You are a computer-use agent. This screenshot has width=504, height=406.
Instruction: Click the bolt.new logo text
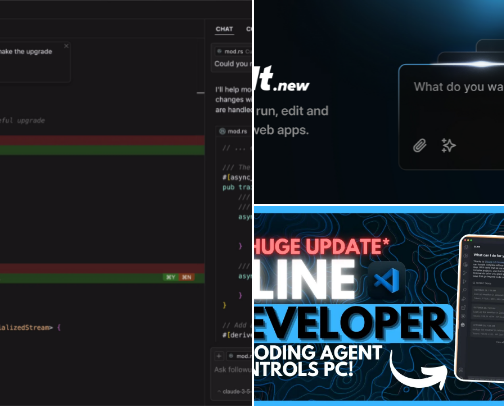pyautogui.click(x=282, y=79)
